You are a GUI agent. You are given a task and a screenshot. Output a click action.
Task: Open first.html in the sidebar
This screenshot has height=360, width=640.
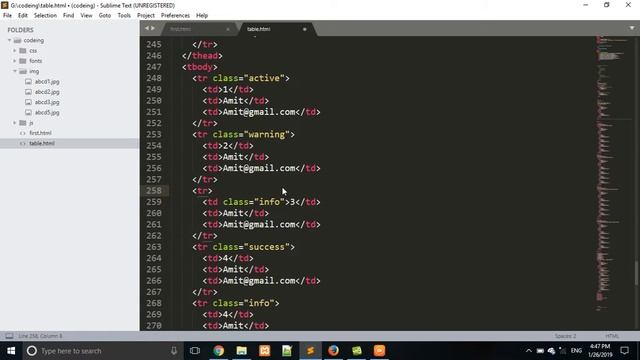pos(40,133)
